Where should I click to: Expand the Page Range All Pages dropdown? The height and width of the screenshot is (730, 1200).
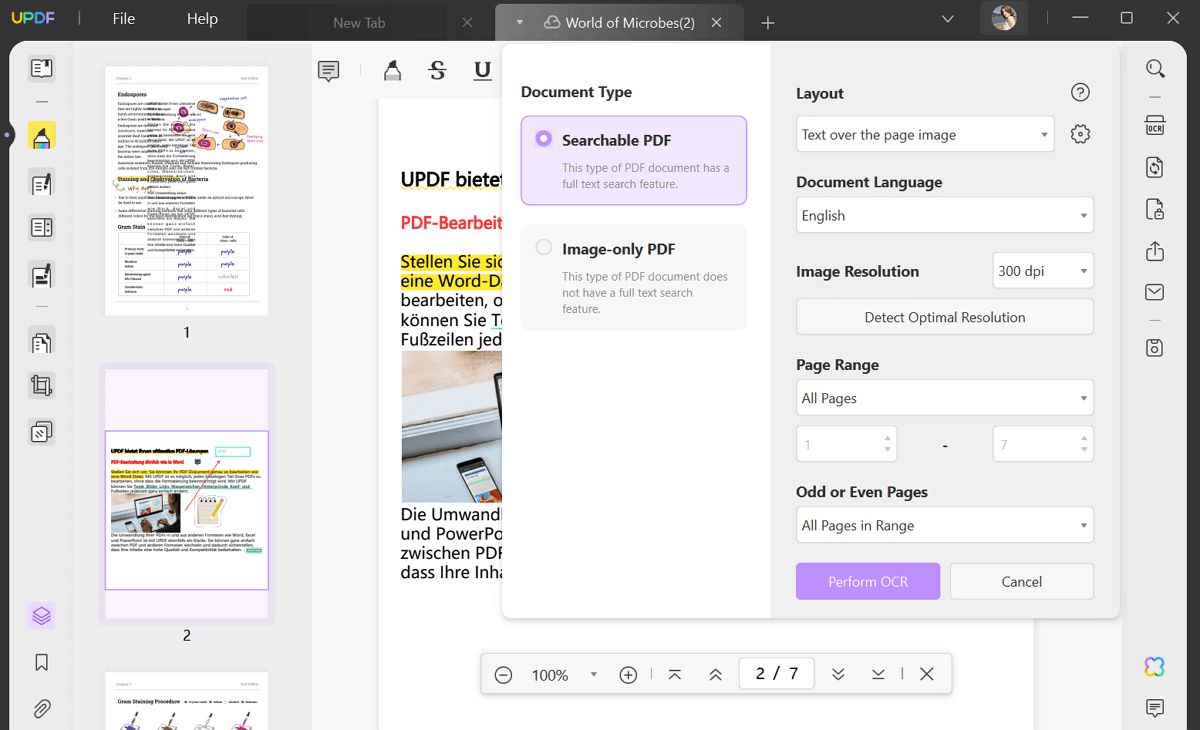(945, 398)
